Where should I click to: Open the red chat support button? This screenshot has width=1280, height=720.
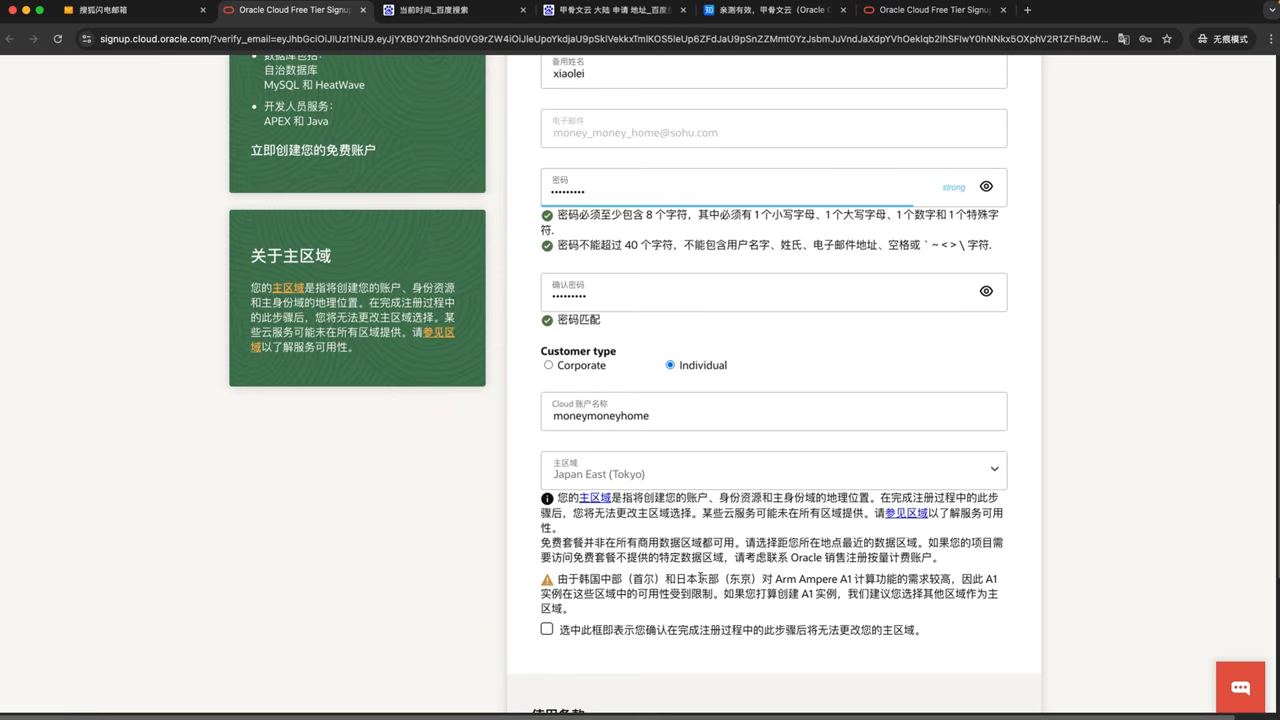coord(1241,687)
